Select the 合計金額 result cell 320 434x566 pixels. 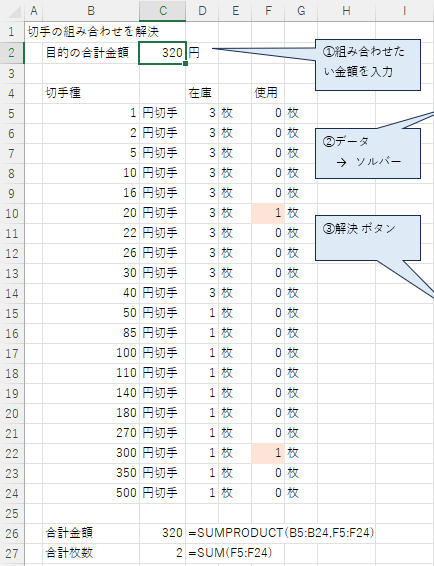162,534
